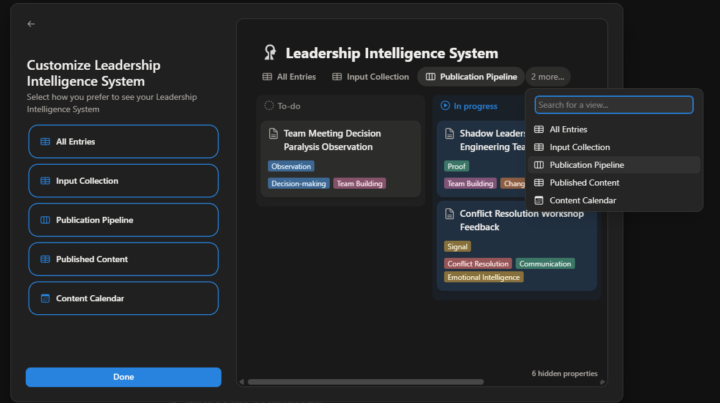Screen dimensions: 720x403
Task: Click the table icon beside Published Content in dropdown
Action: 539,183
